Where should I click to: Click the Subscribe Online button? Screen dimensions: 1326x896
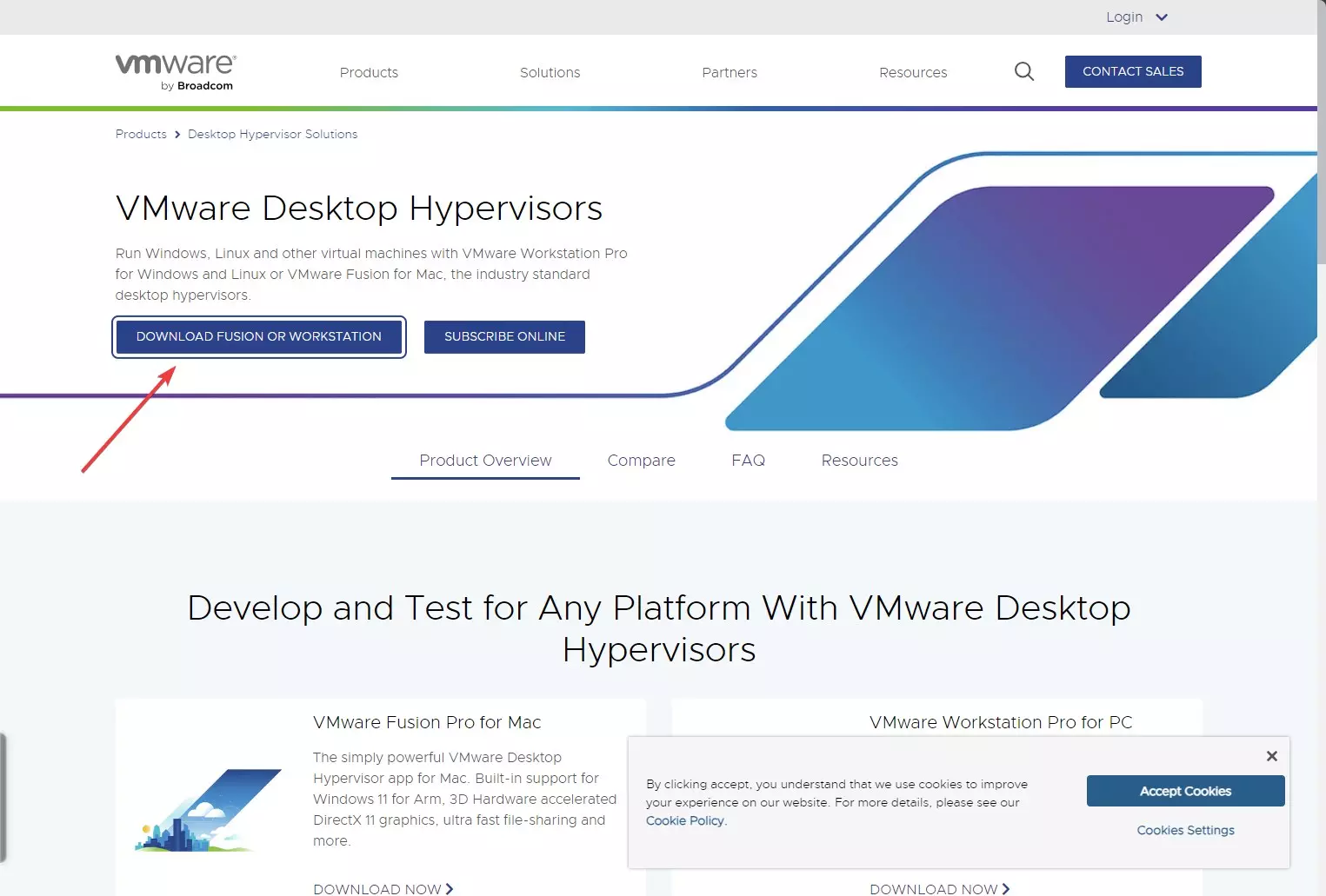click(x=504, y=336)
